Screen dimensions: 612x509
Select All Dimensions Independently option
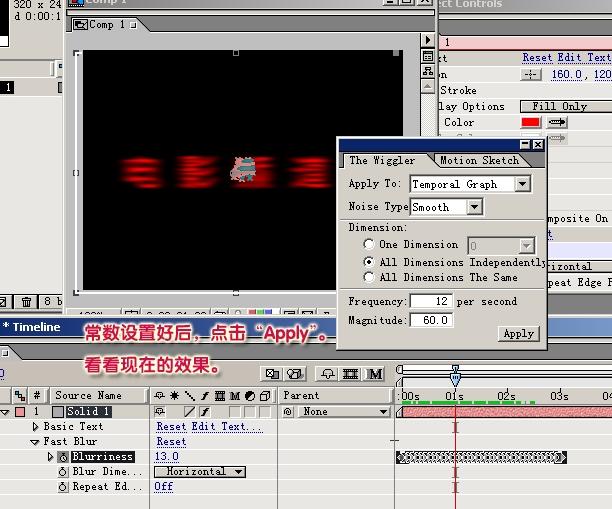click(x=368, y=262)
